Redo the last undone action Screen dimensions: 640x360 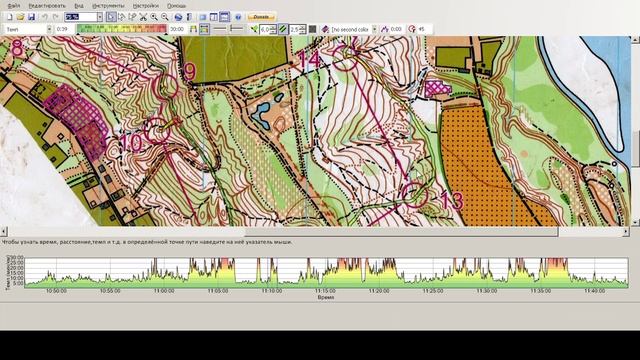coord(56,17)
